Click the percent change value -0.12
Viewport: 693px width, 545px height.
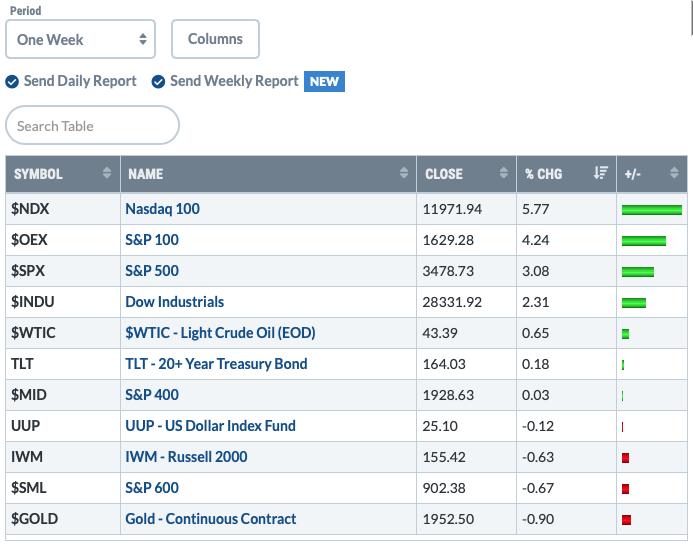[538, 426]
